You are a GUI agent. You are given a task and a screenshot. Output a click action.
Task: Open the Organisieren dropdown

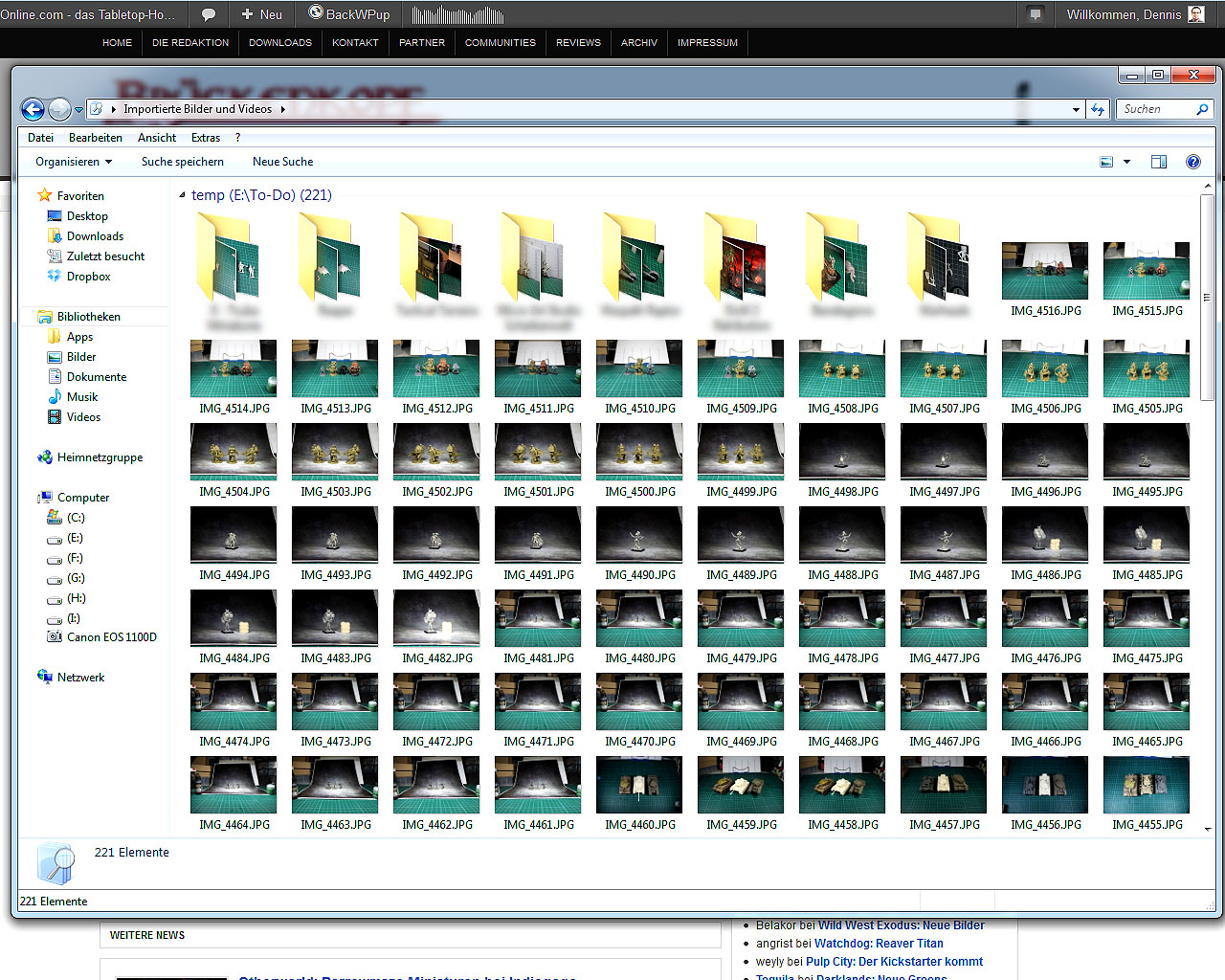(74, 162)
